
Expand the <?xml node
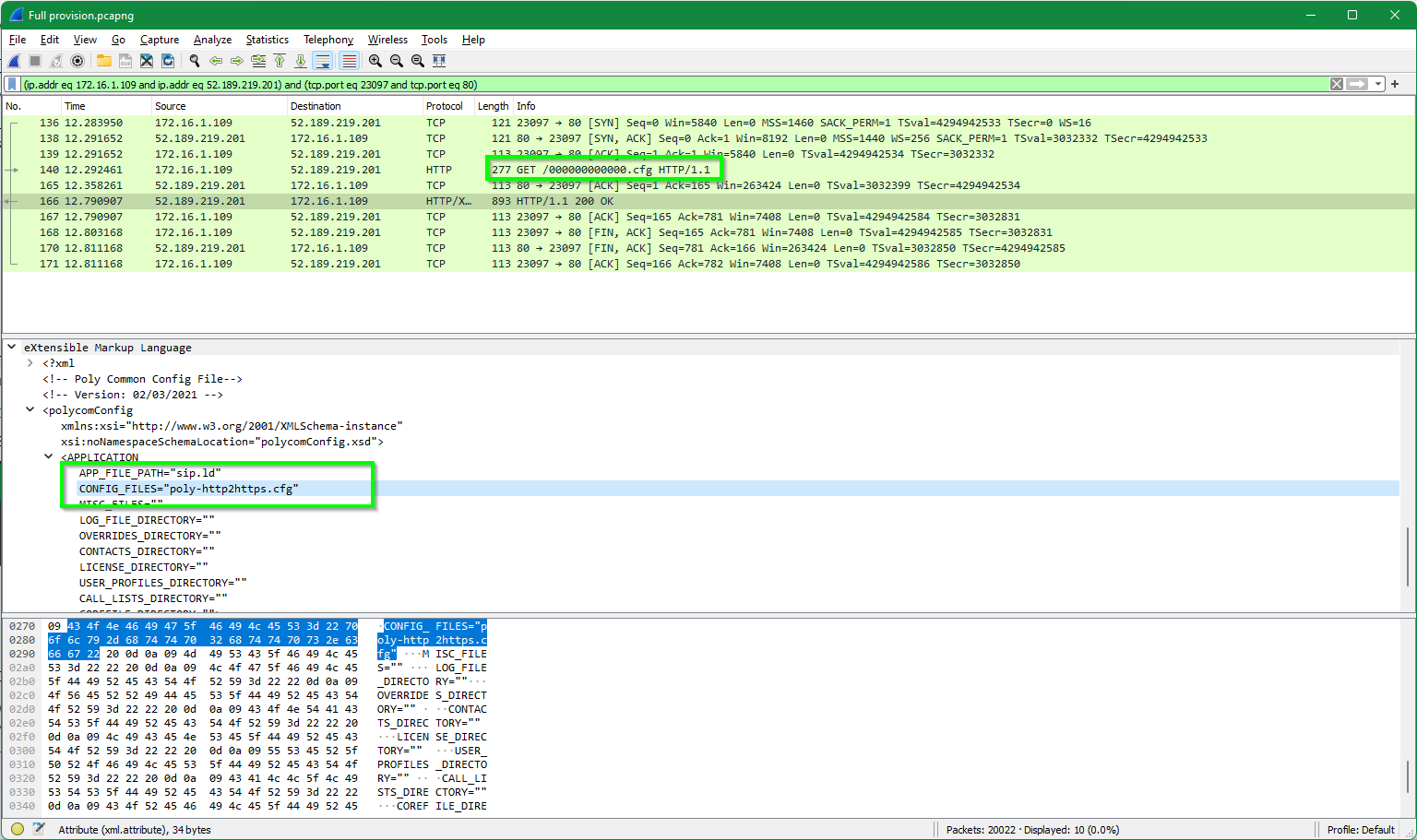coord(30,363)
